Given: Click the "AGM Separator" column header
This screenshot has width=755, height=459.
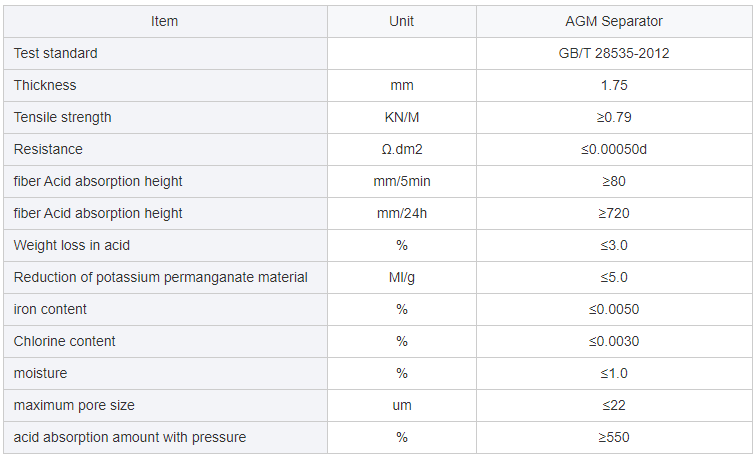Looking at the screenshot, I should (614, 21).
